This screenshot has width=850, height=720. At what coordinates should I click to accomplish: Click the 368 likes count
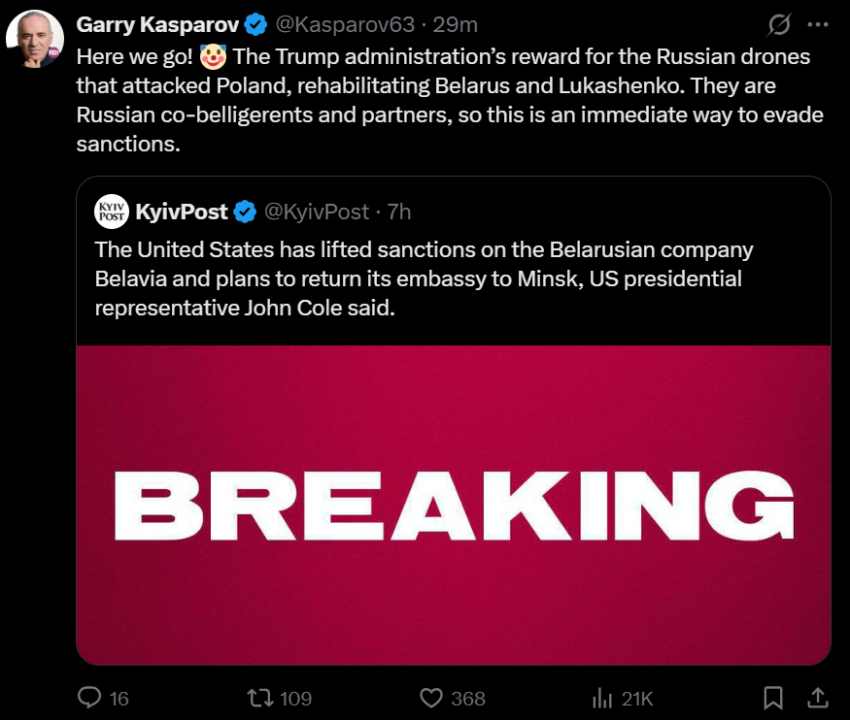click(x=468, y=698)
